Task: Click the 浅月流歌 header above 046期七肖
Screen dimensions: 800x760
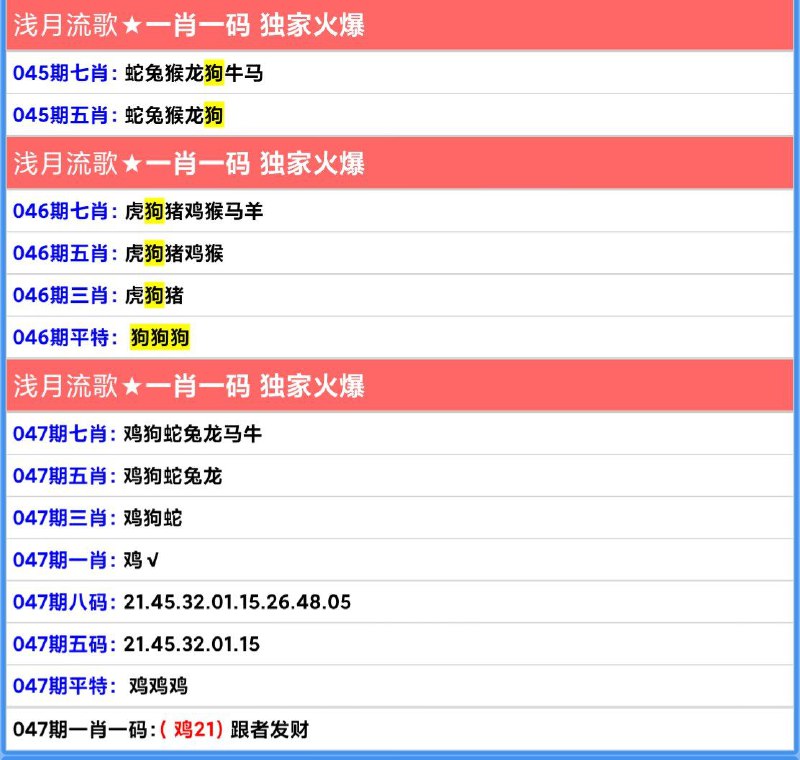Action: 400,163
